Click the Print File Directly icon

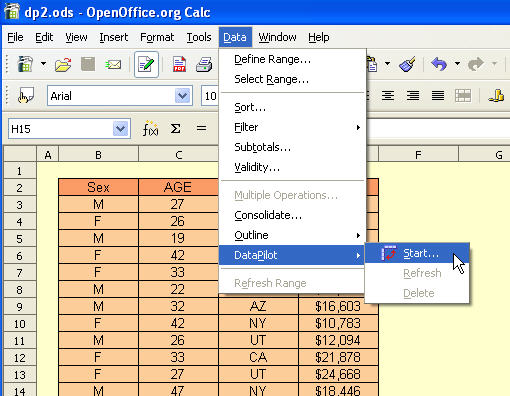tap(204, 64)
